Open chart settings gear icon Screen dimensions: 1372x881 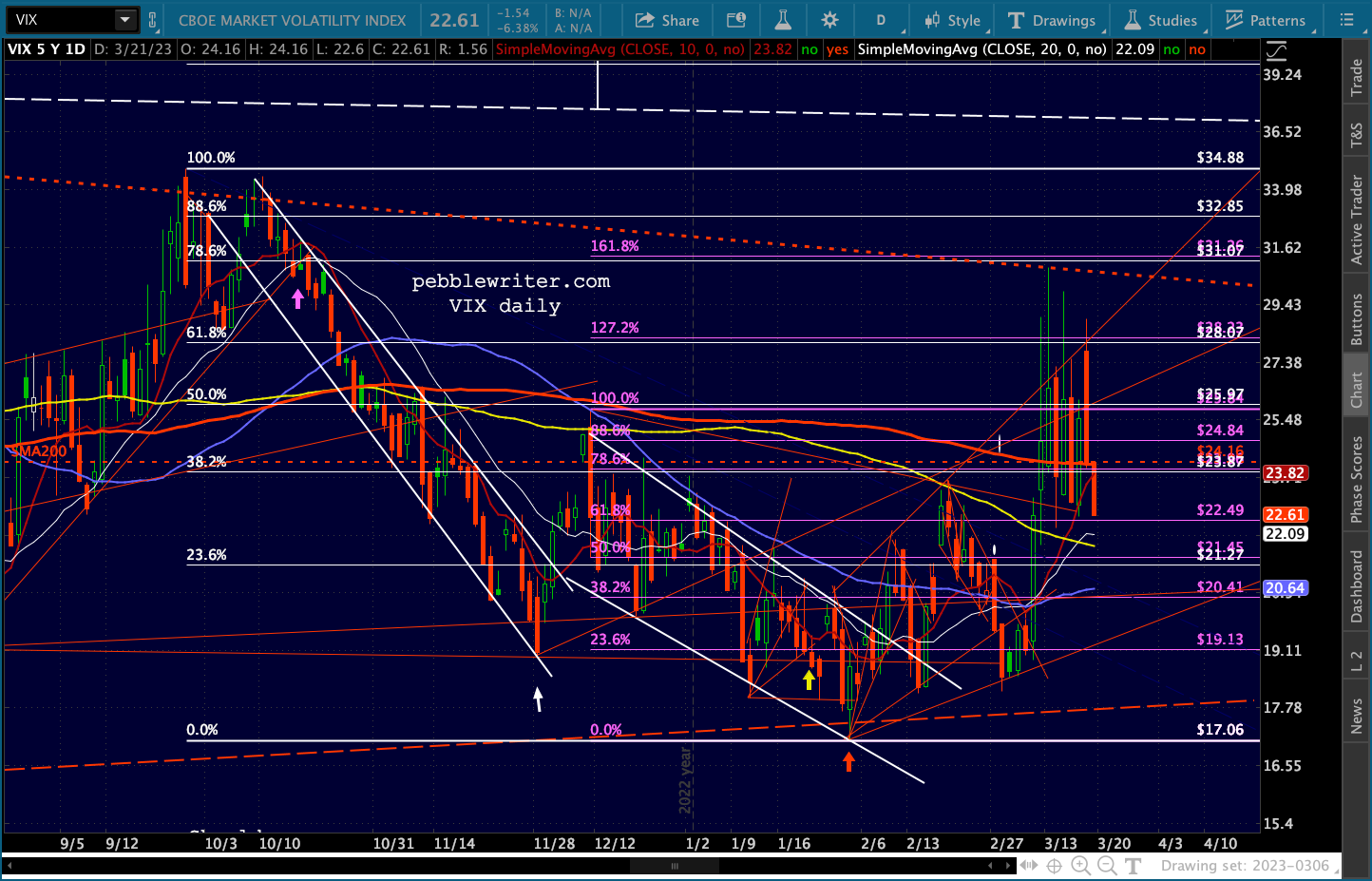click(829, 20)
